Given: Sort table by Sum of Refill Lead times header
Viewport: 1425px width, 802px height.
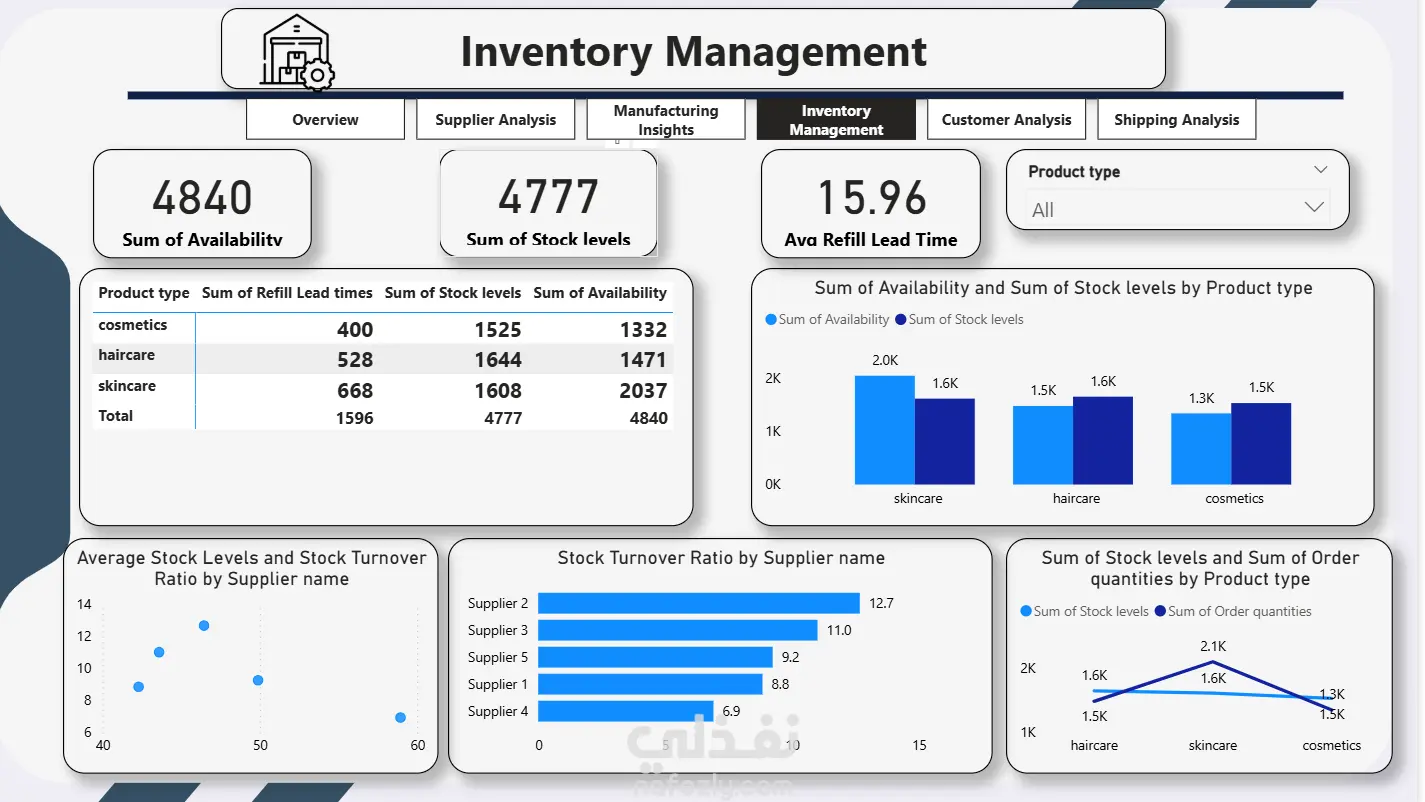Looking at the screenshot, I should (x=287, y=293).
